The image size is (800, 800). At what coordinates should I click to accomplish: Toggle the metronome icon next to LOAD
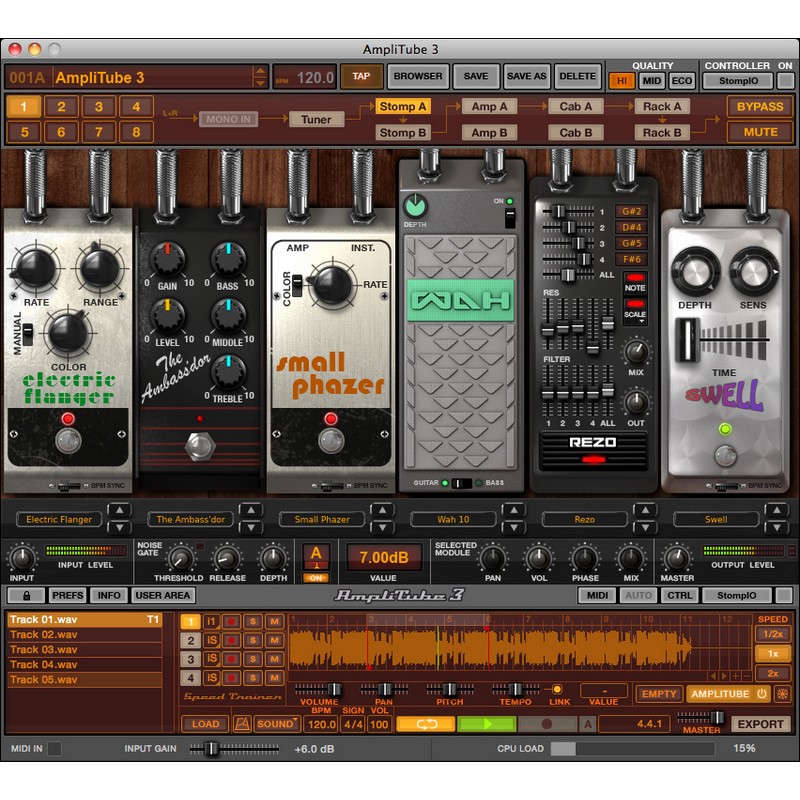[242, 724]
